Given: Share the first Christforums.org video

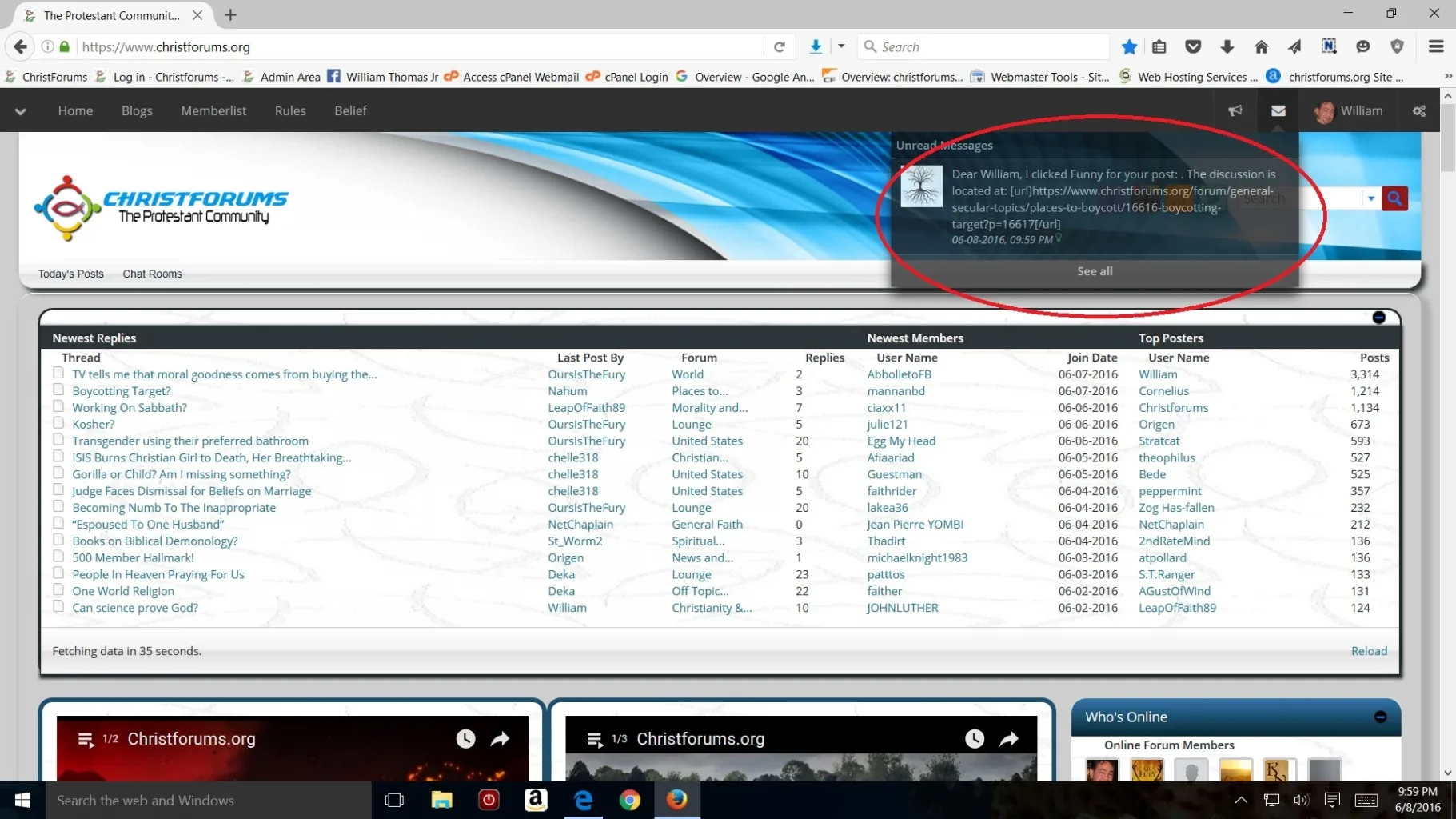Looking at the screenshot, I should 500,739.
